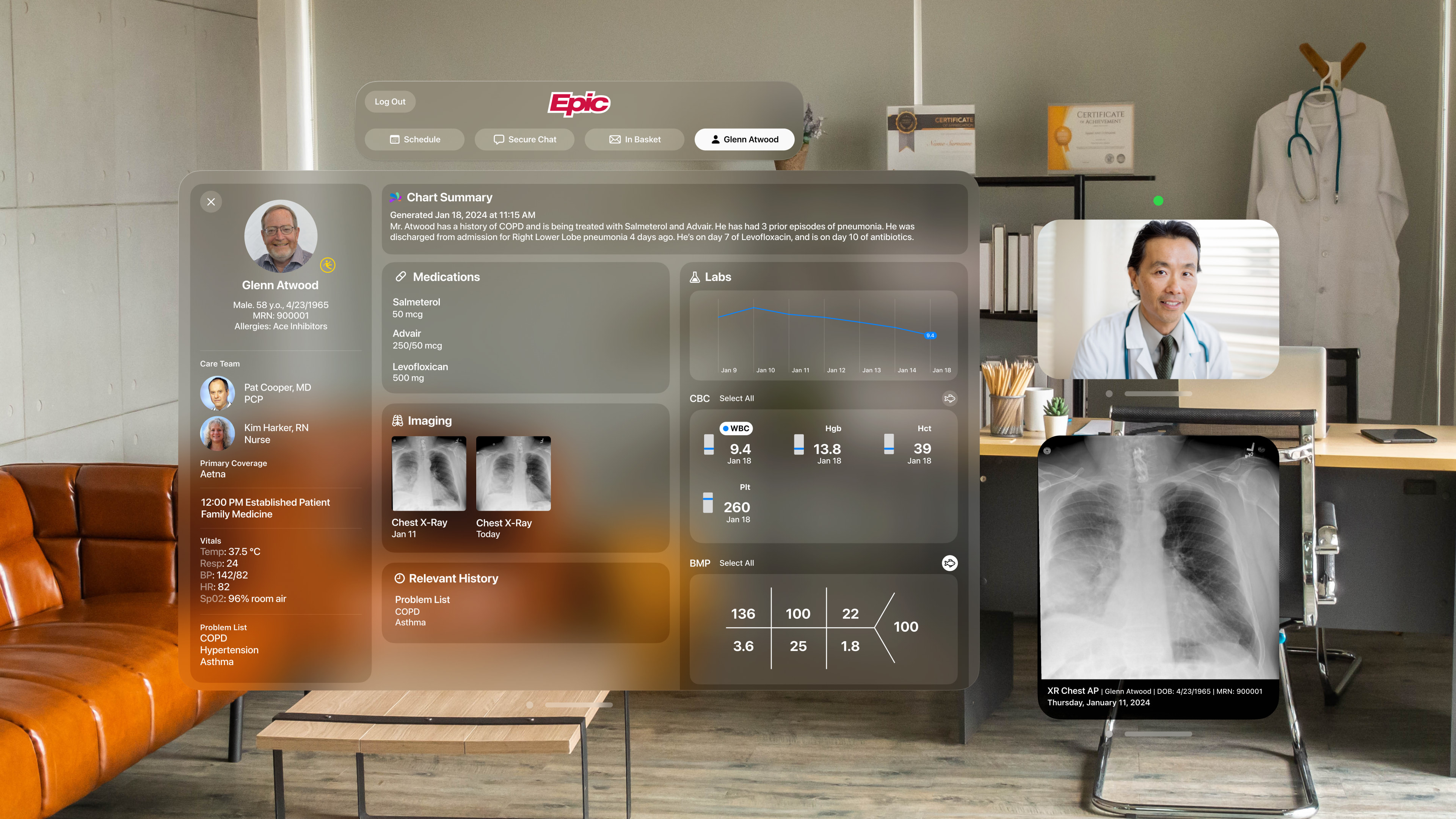Click the Relevant History section icon

pos(398,578)
